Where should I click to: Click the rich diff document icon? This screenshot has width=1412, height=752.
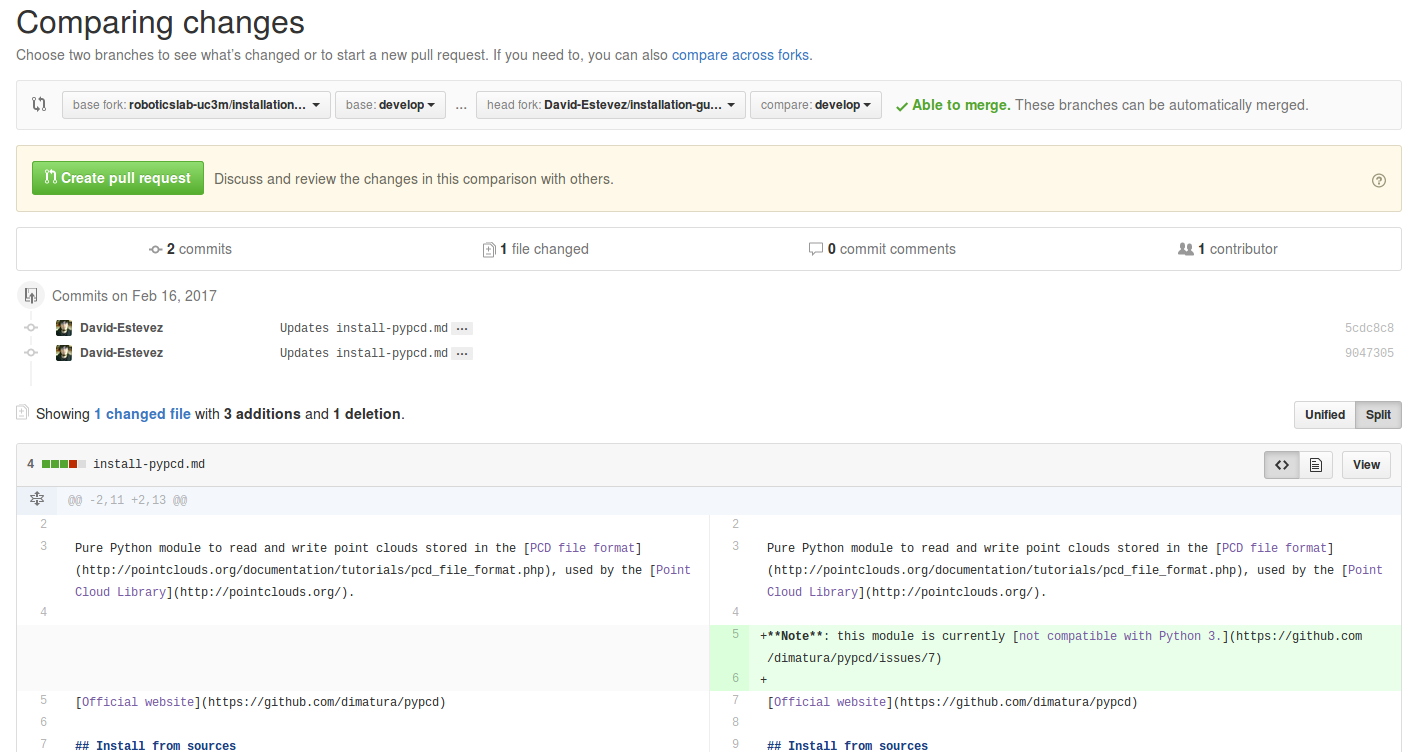(1316, 465)
